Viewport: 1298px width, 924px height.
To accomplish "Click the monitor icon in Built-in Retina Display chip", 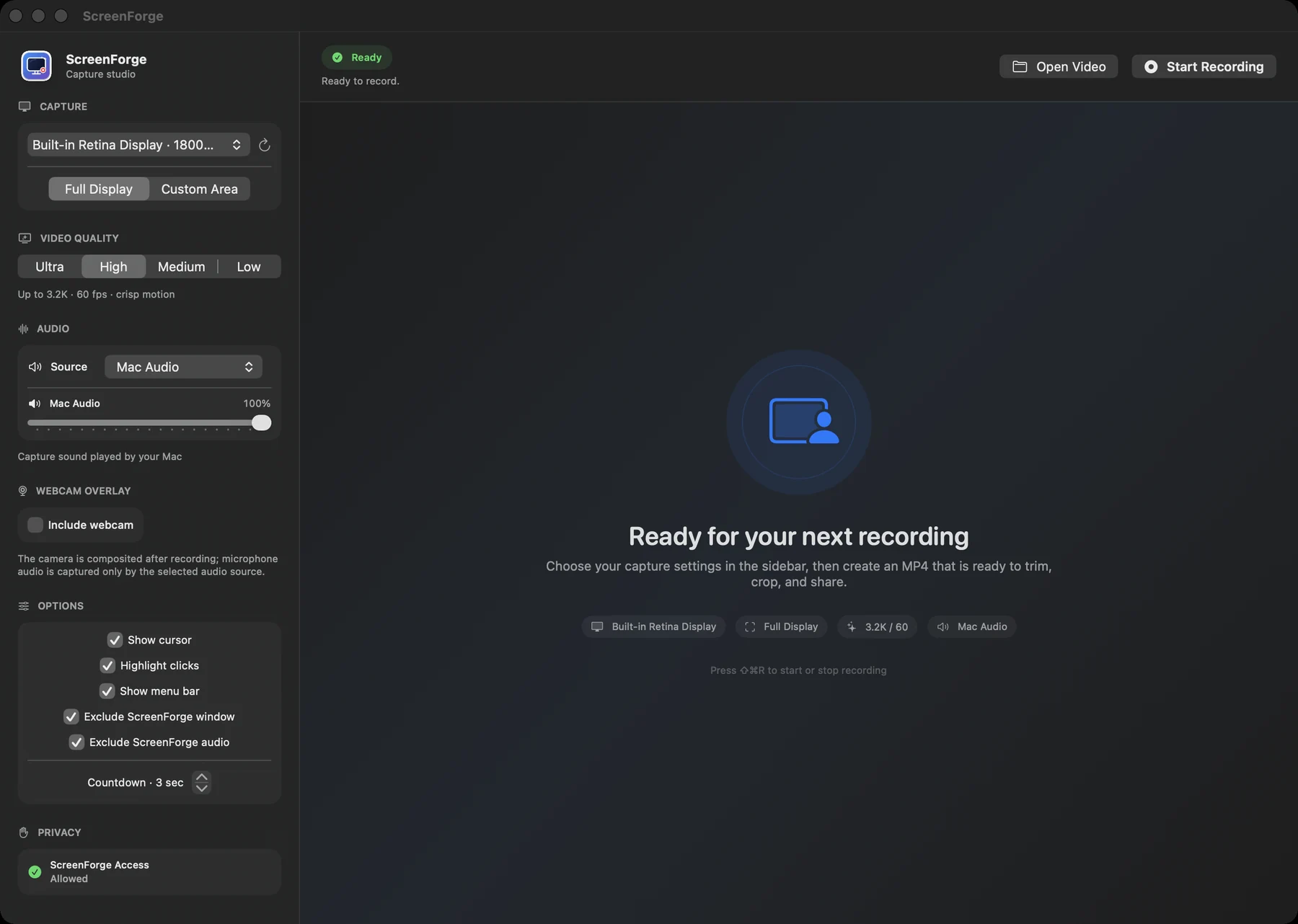I will (x=597, y=626).
